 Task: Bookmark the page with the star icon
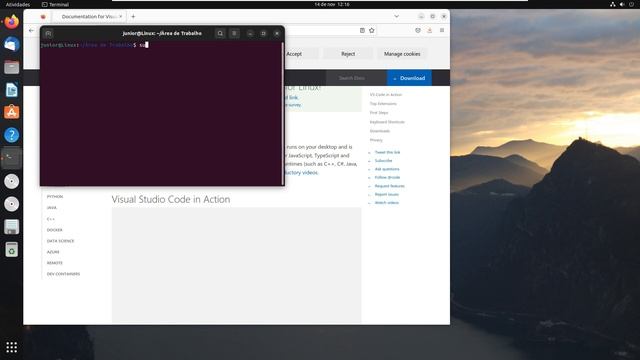click(x=372, y=31)
